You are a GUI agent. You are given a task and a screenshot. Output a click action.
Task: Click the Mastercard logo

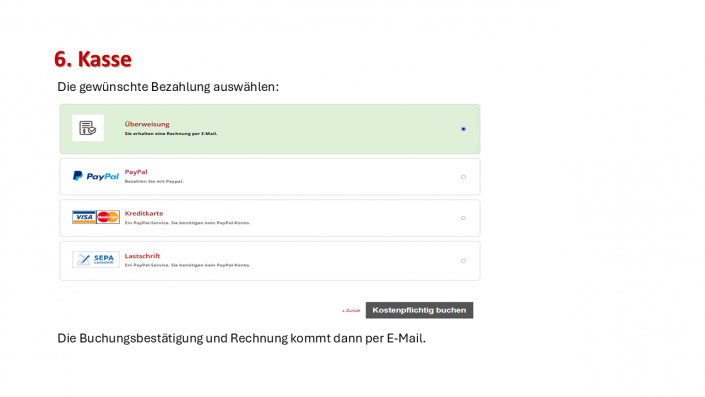108,217
